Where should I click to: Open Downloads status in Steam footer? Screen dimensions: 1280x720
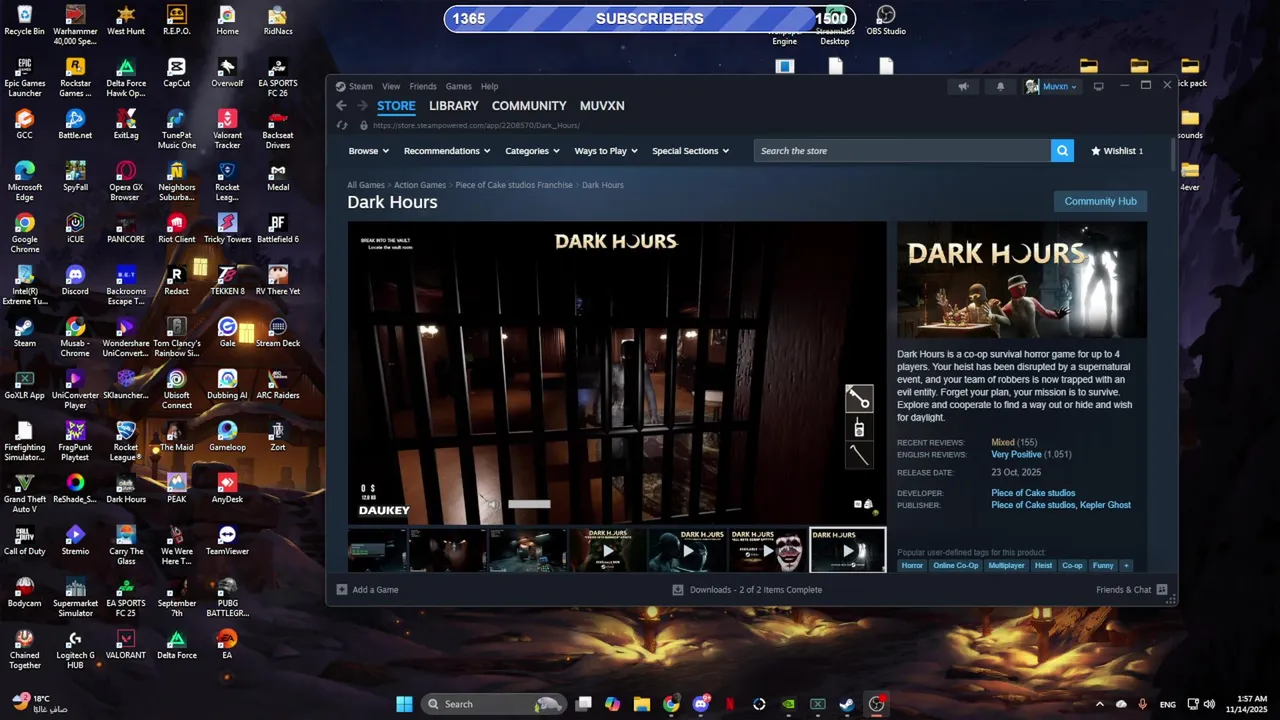point(747,590)
